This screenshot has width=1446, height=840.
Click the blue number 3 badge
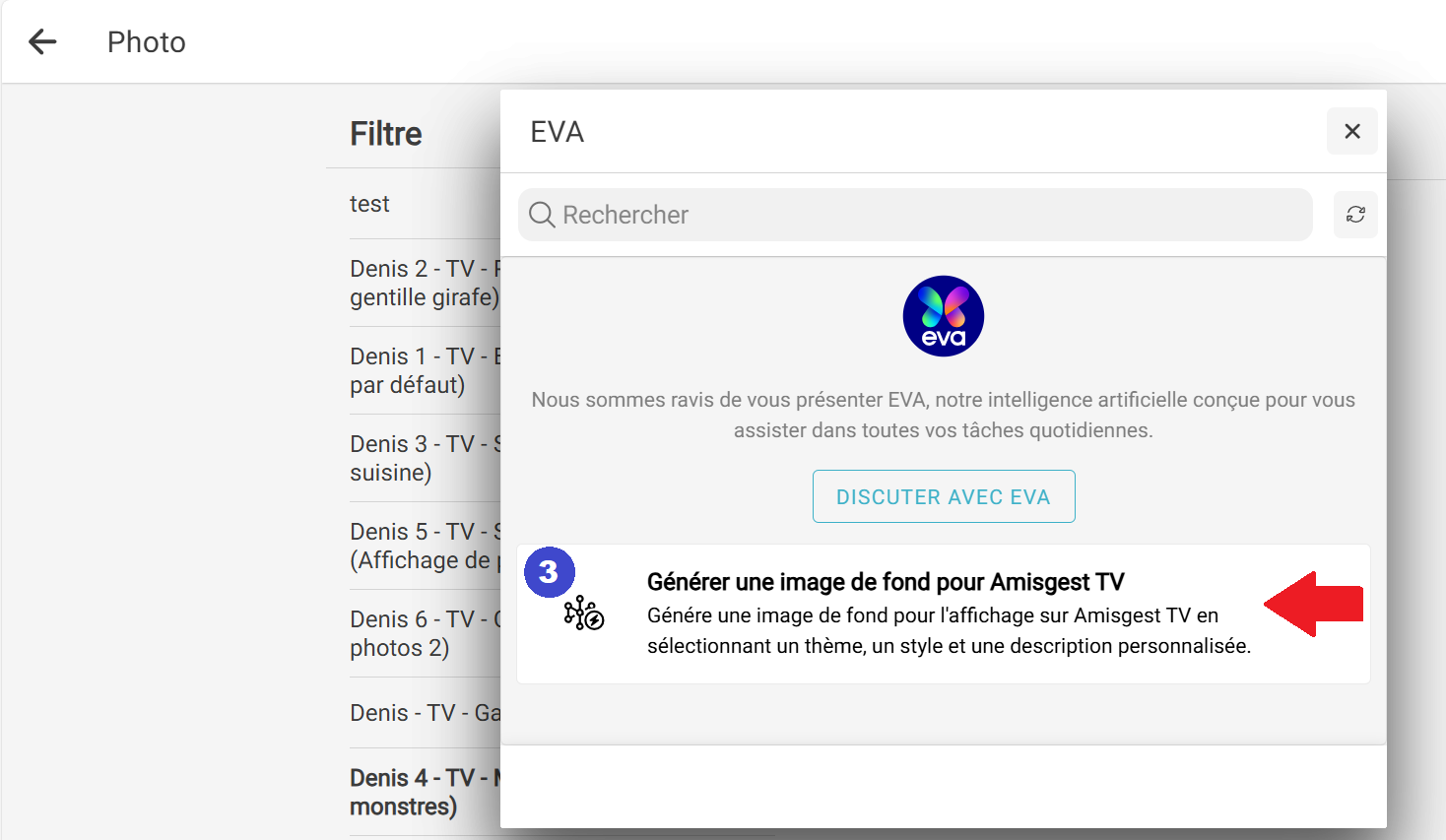(x=549, y=572)
